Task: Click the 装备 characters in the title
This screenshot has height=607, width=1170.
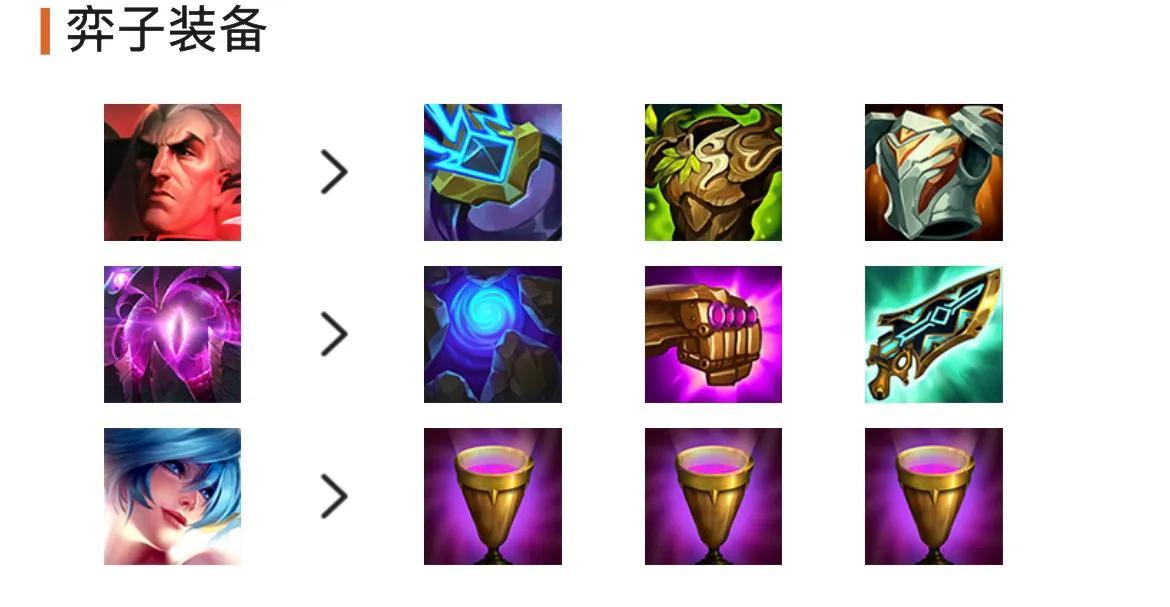Action: point(217,31)
